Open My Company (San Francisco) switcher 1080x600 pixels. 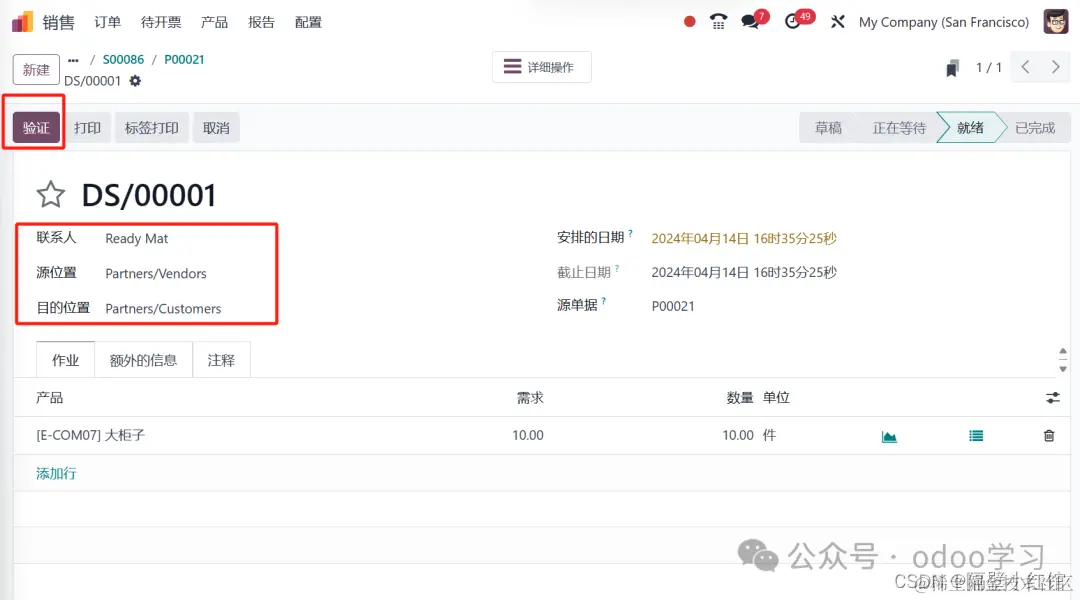[x=943, y=21]
